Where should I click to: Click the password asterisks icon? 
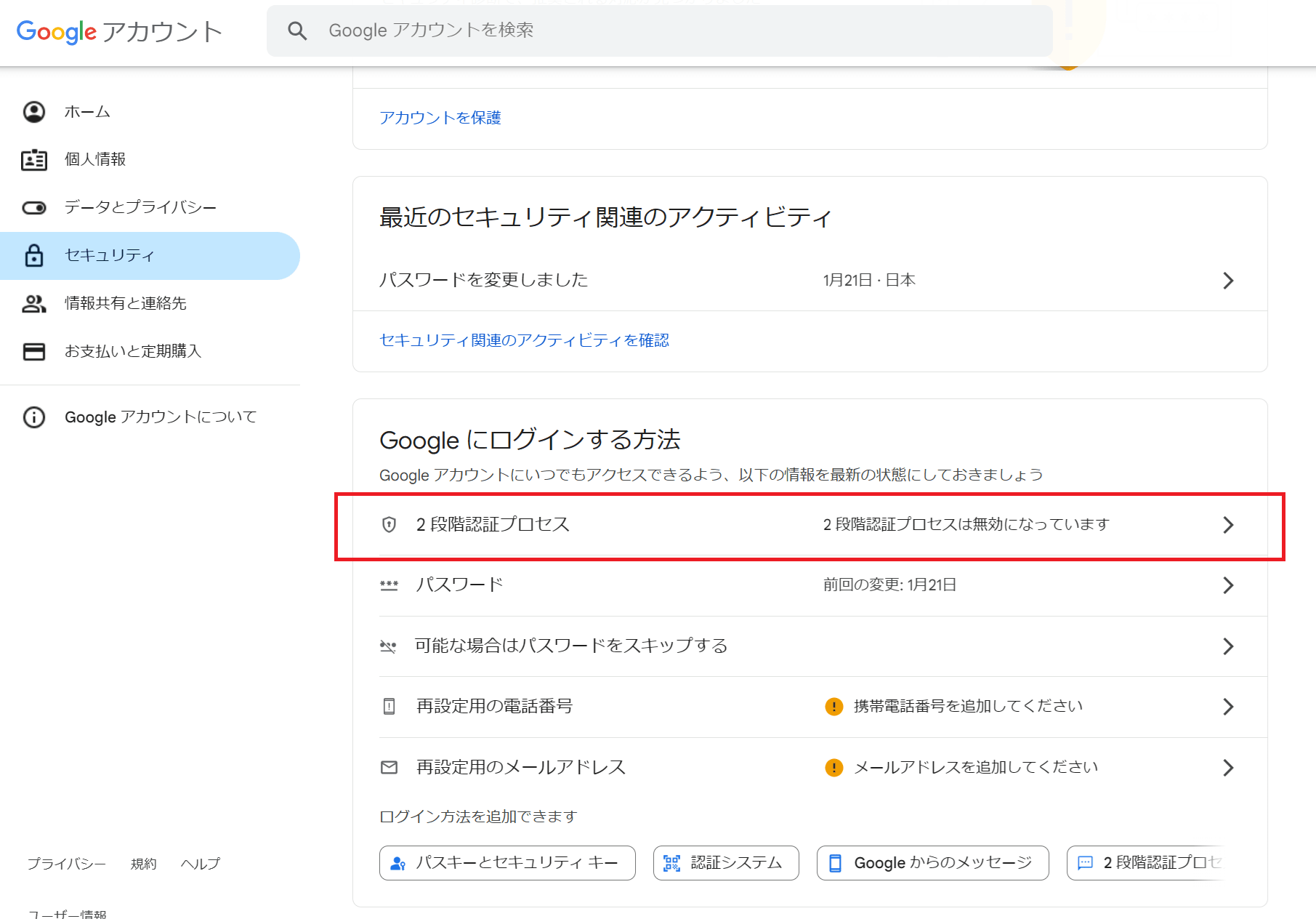point(389,585)
